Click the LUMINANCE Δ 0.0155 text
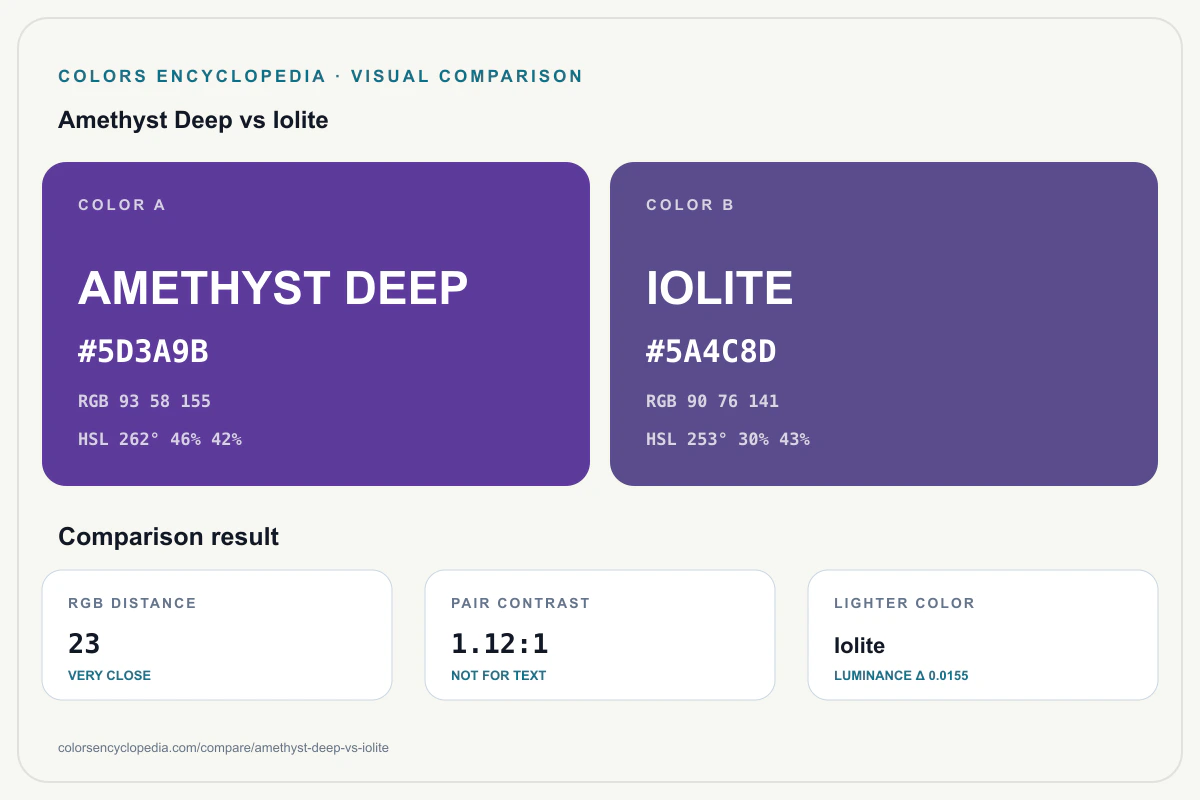 901,675
